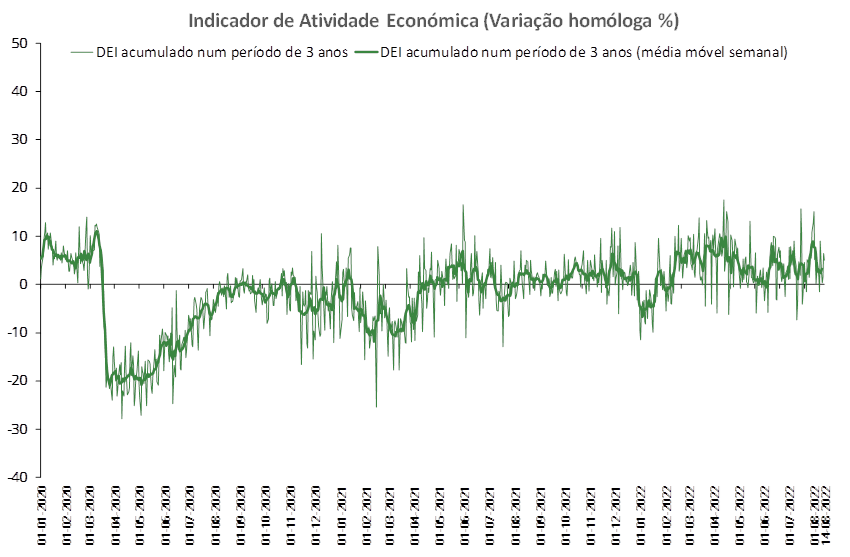Click x-axis date label '01-07-2020'
850x557 pixels.
(x=190, y=515)
